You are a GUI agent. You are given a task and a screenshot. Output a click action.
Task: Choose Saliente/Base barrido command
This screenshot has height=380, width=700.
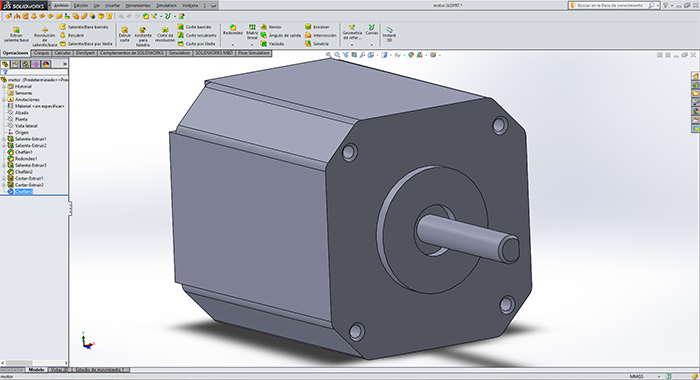click(85, 27)
